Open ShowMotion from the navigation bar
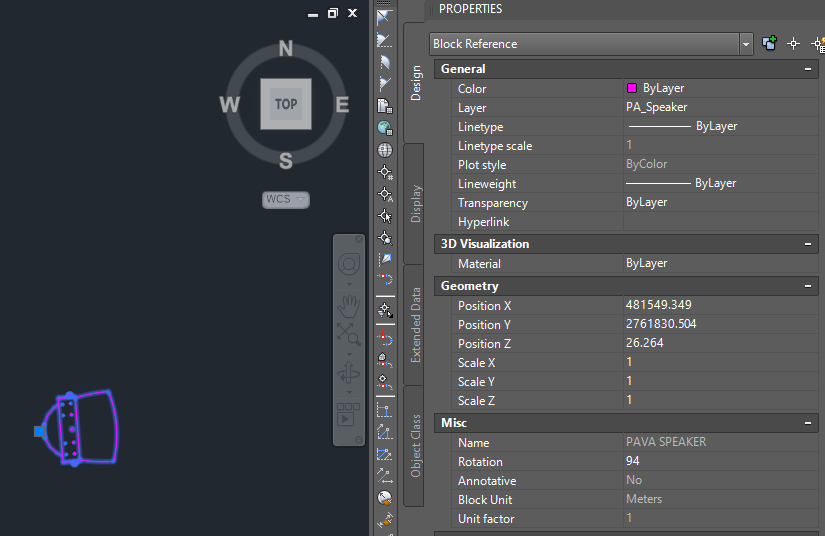The height and width of the screenshot is (536, 825). tap(348, 415)
